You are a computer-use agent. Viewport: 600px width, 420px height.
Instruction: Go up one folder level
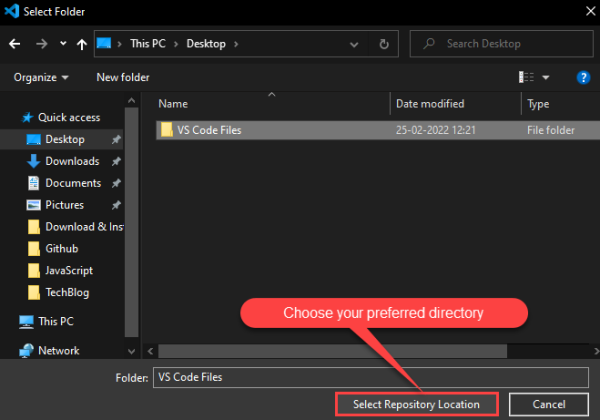click(82, 44)
